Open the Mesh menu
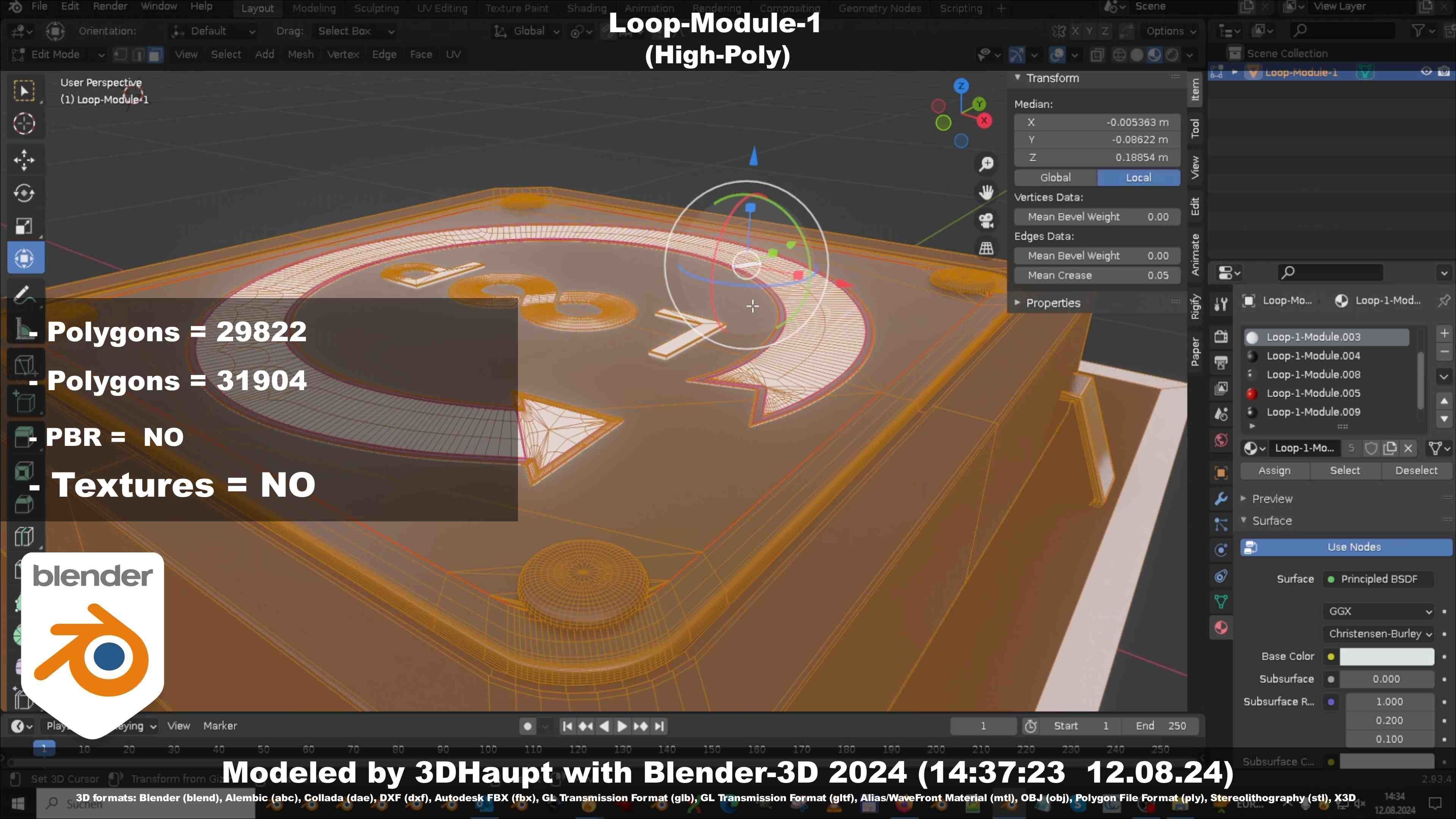The height and width of the screenshot is (819, 1456). click(x=300, y=55)
